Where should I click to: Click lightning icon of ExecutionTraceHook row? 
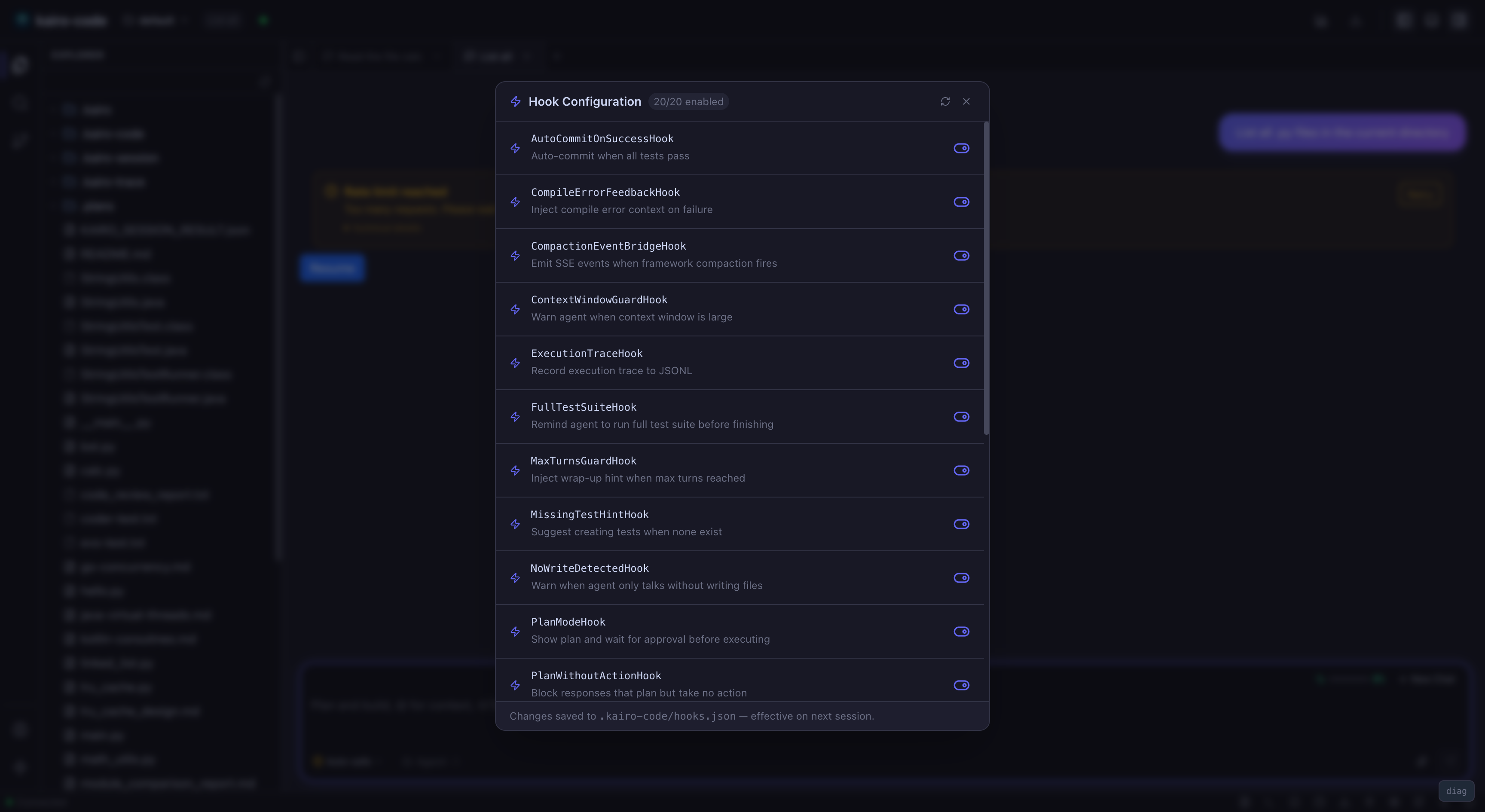(x=515, y=363)
